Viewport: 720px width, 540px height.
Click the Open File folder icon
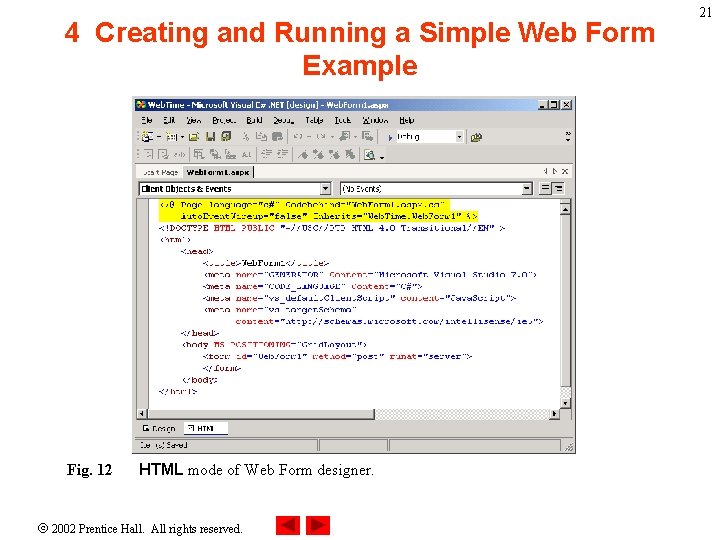(194, 136)
